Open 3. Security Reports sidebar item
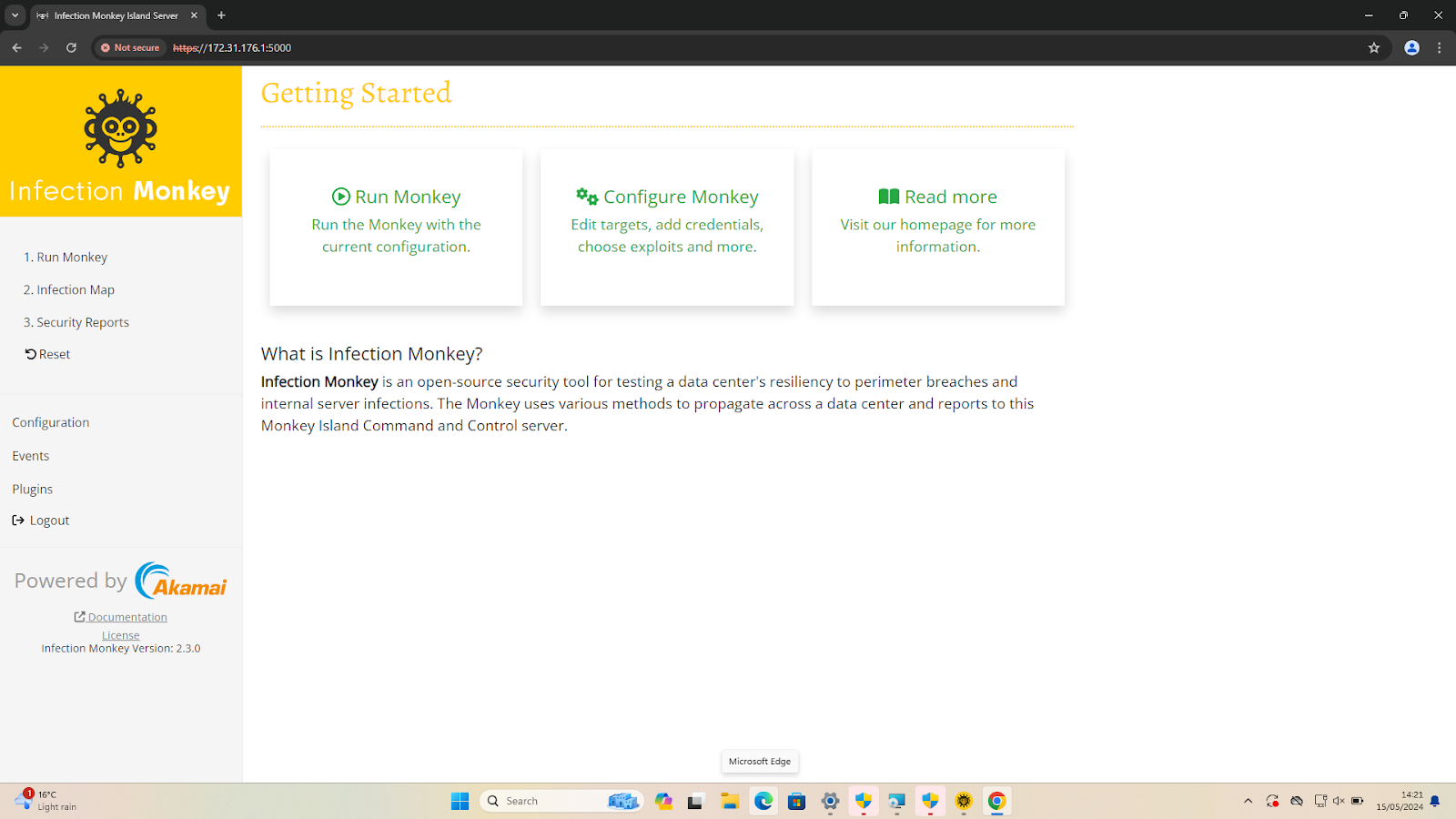The height and width of the screenshot is (819, 1456). click(76, 323)
